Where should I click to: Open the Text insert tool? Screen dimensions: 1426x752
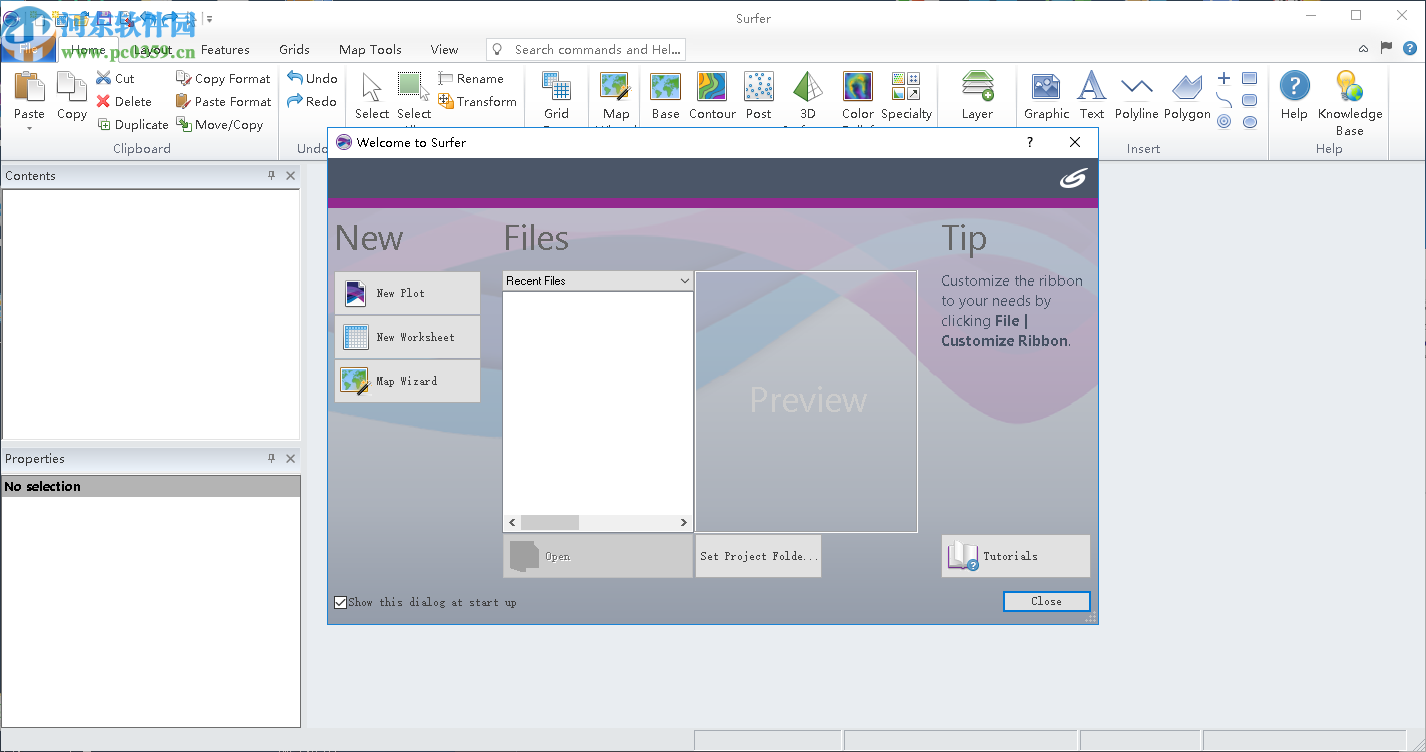[1091, 95]
